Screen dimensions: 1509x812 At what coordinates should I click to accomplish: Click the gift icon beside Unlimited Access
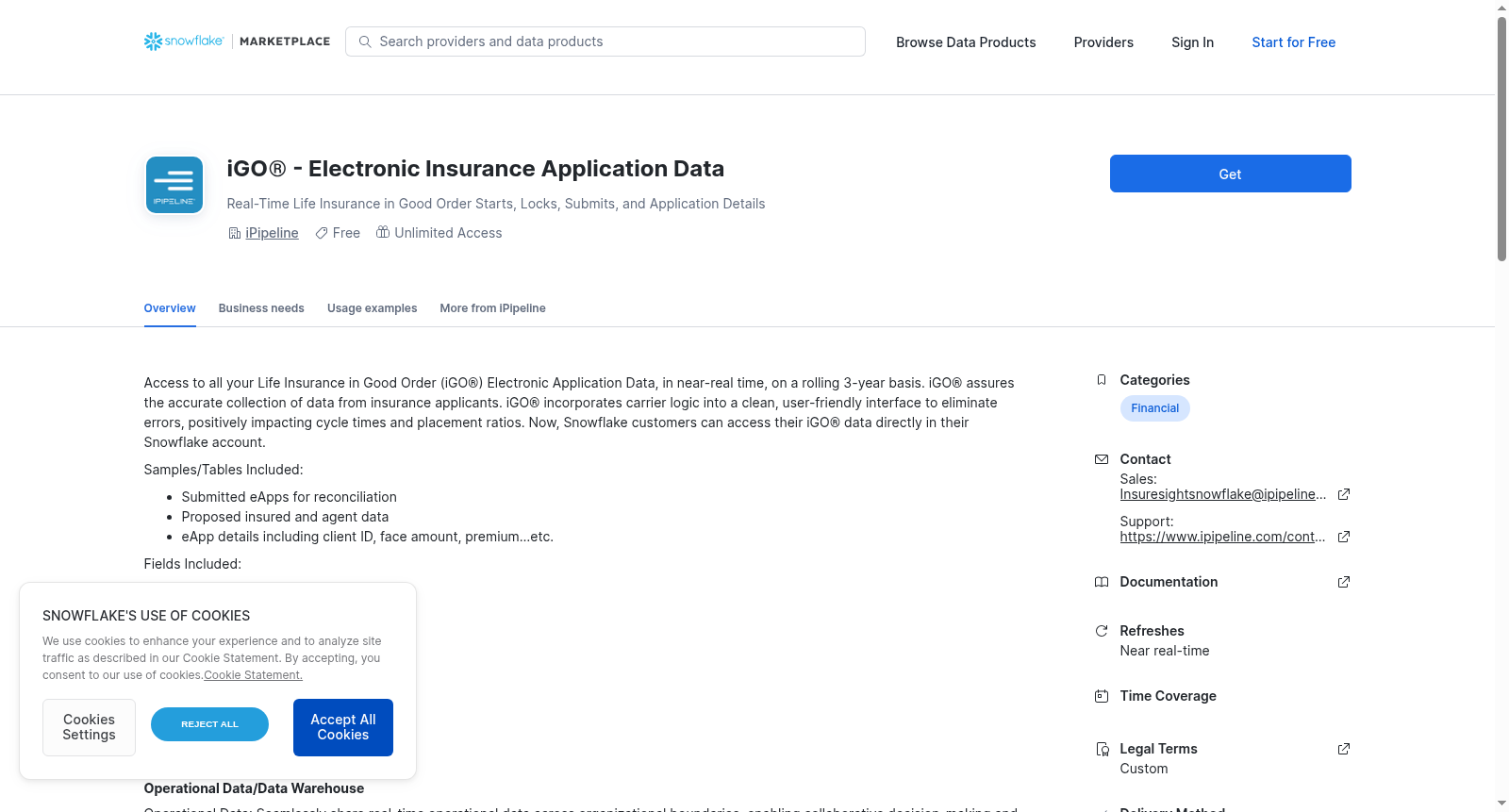coord(383,232)
